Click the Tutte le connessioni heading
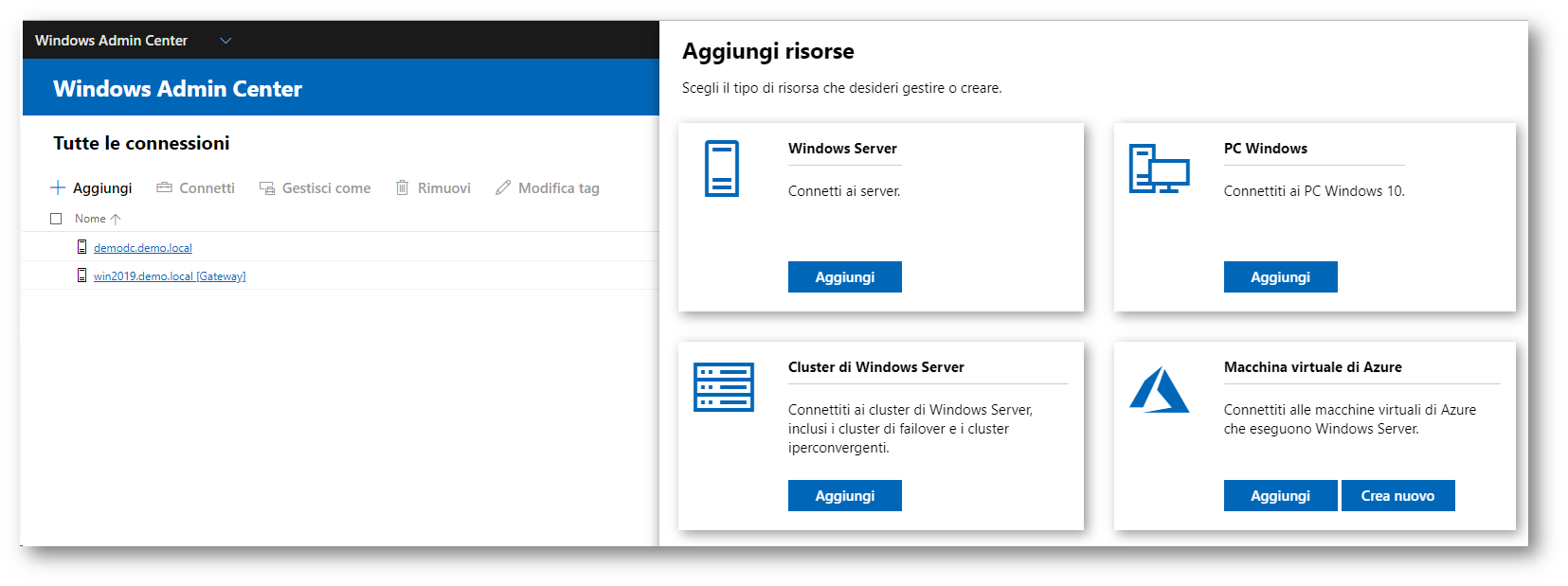Image resolution: width=1568 pixels, height=586 pixels. [141, 143]
